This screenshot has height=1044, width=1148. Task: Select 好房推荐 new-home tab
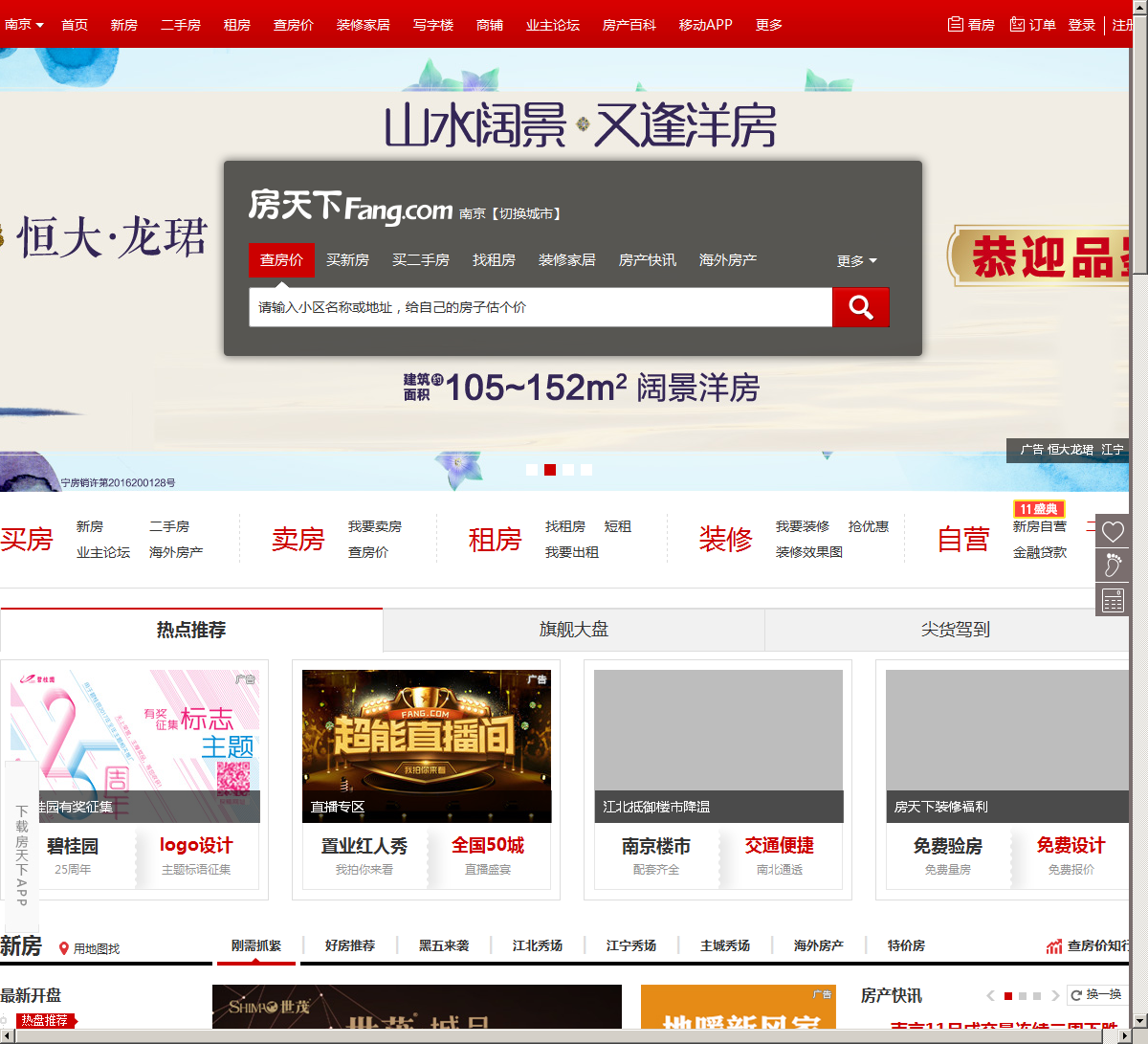pyautogui.click(x=350, y=945)
